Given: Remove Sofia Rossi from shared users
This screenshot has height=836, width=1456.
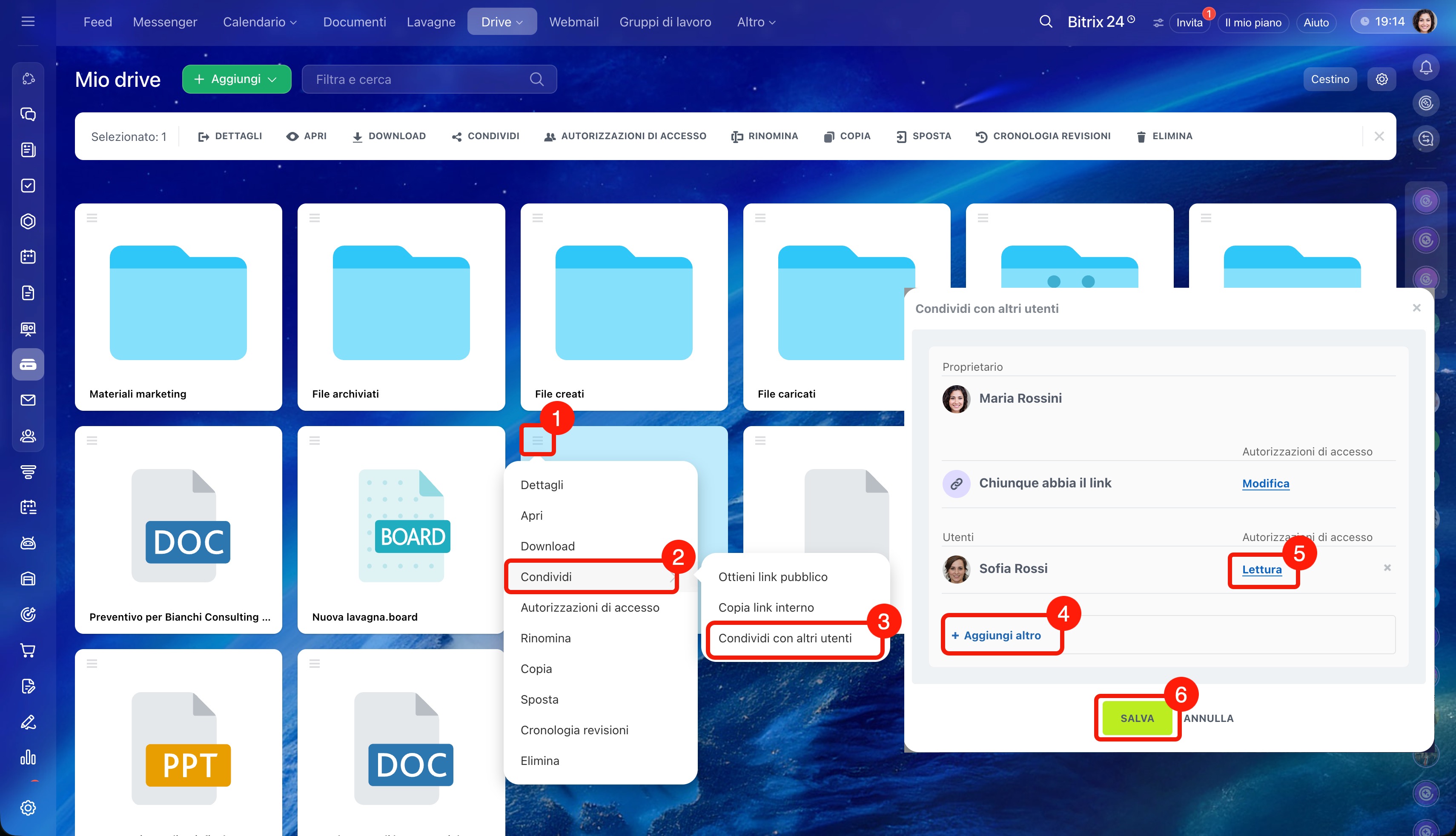Looking at the screenshot, I should click(x=1387, y=568).
